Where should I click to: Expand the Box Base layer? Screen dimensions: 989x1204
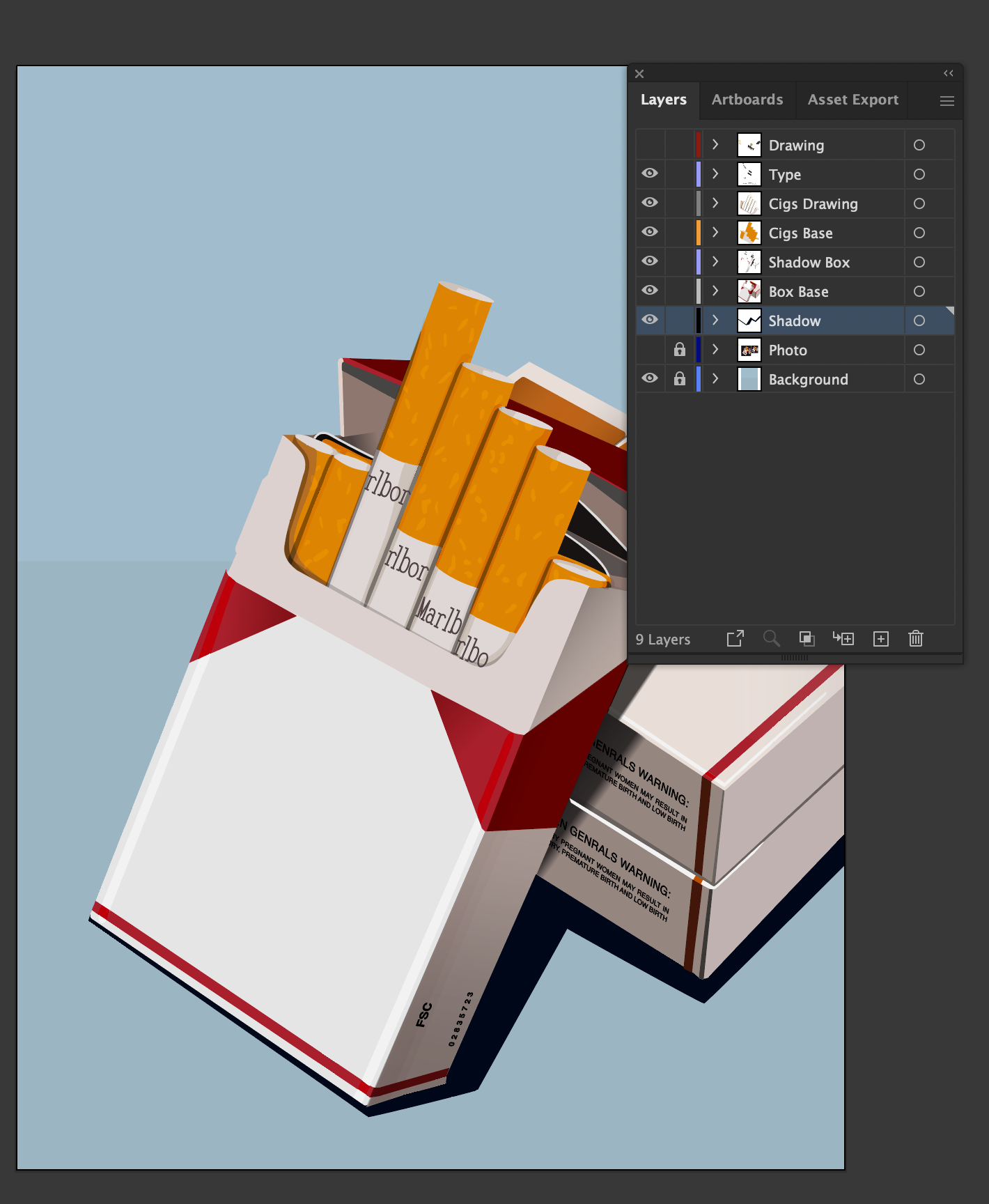coord(715,291)
